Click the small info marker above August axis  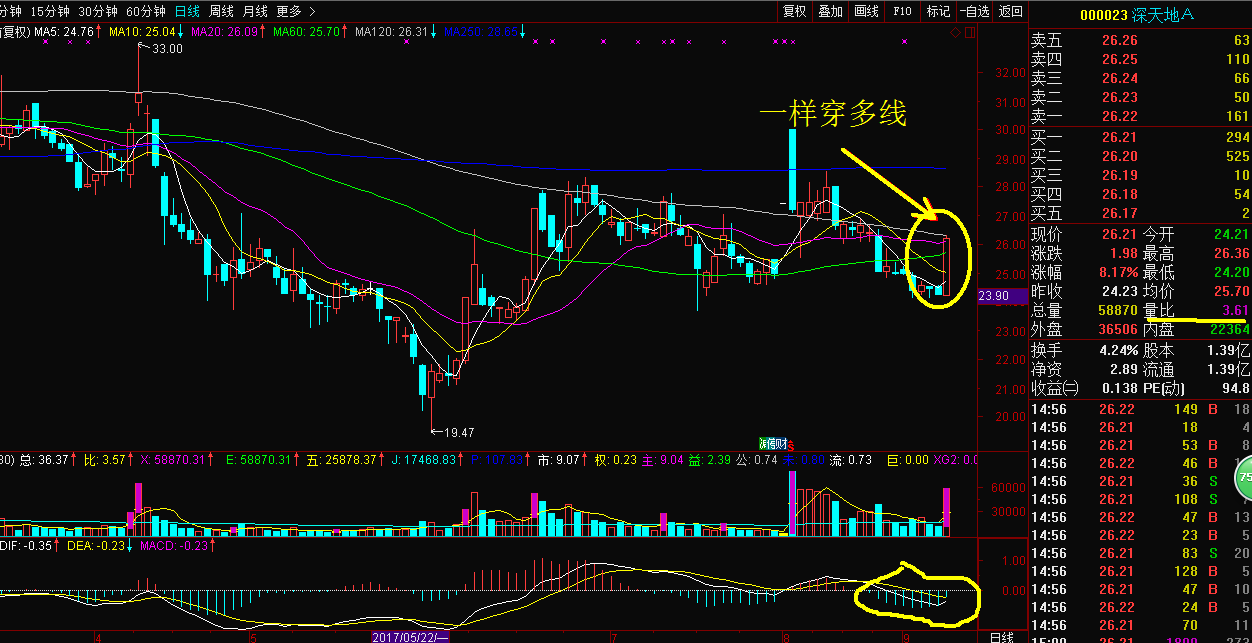(x=773, y=442)
